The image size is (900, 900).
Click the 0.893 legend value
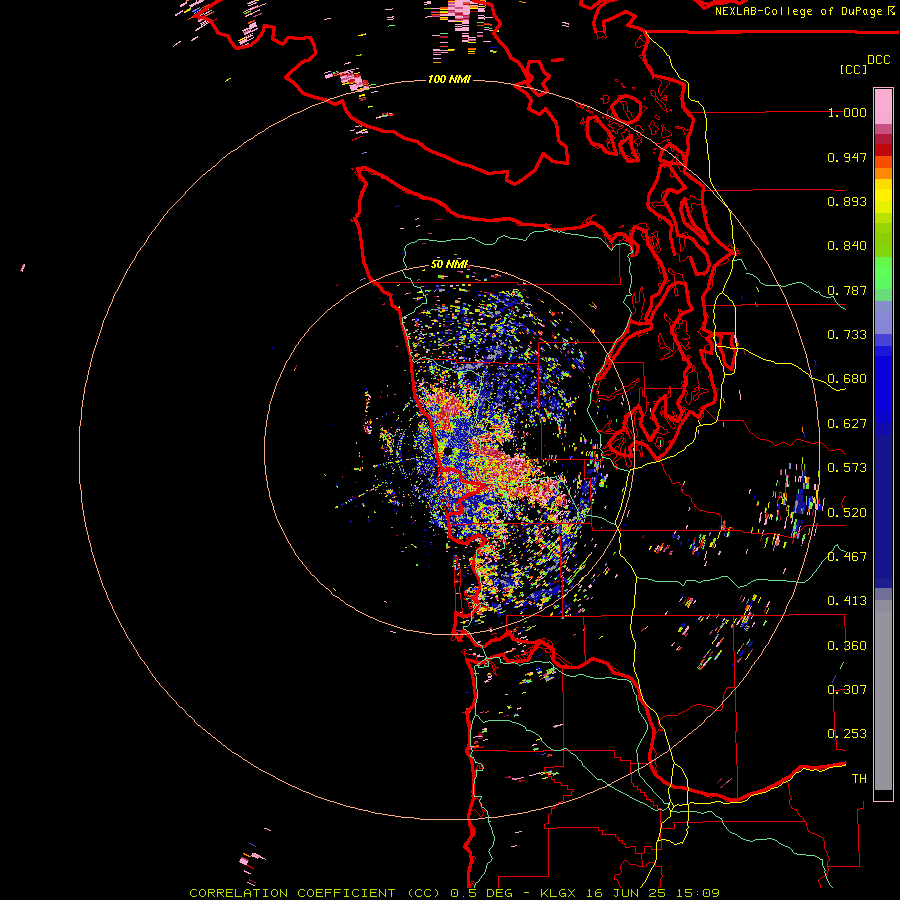pos(847,201)
